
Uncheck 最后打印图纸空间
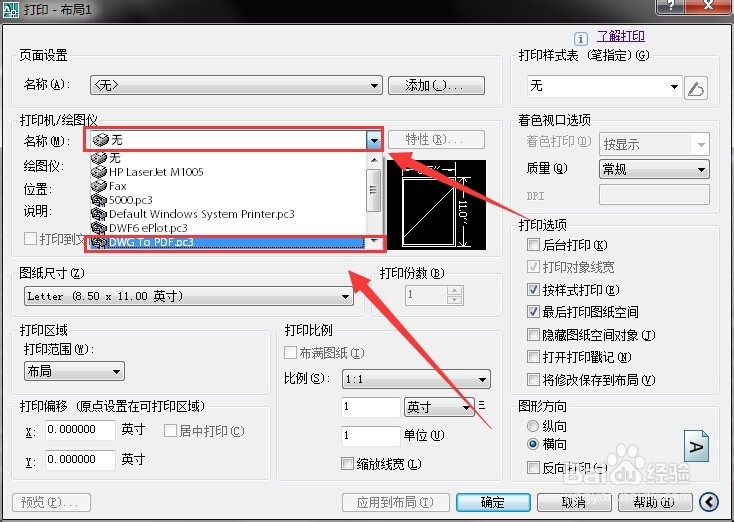pyautogui.click(x=533, y=312)
